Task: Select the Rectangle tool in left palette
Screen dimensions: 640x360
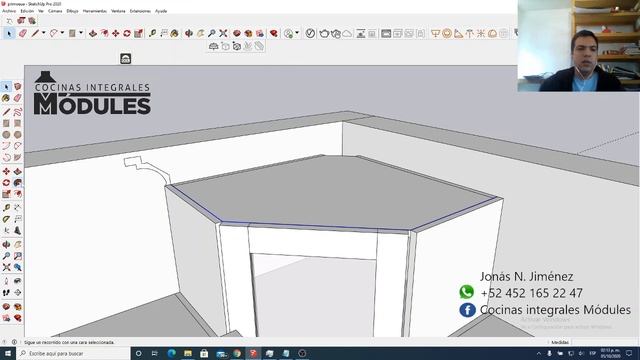Action: (6, 123)
